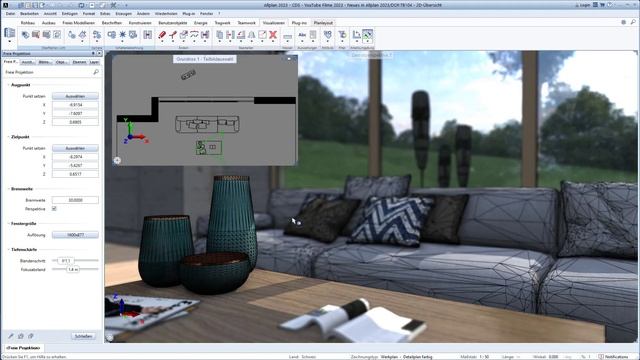Open the Bearbeiten menu
The height and width of the screenshot is (360, 640).
(29, 13)
